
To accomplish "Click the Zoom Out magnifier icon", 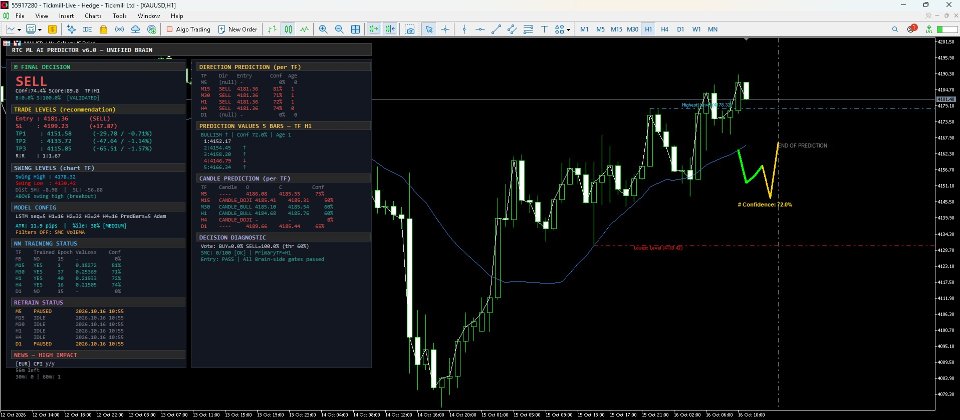I will 339,29.
